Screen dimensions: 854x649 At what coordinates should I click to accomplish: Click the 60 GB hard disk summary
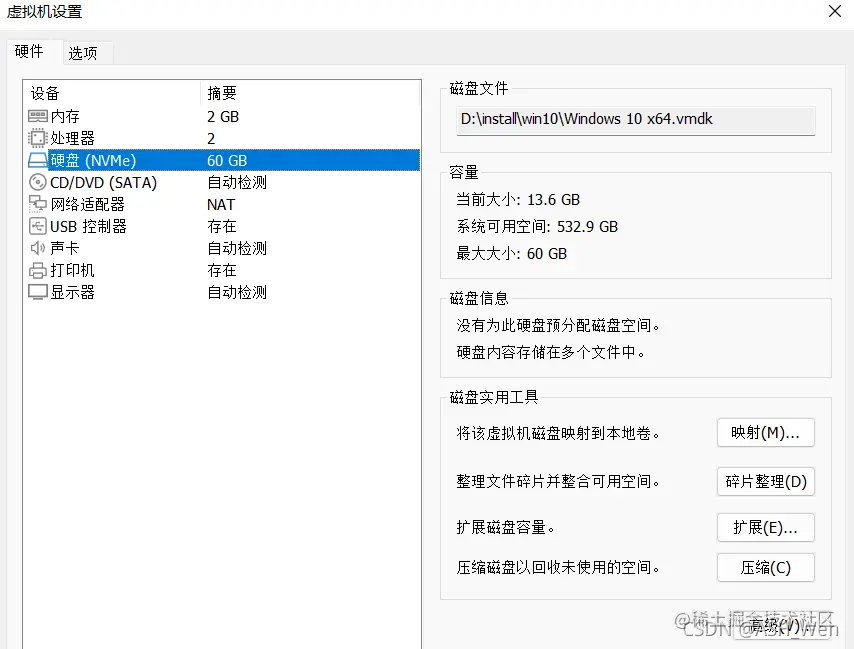pos(227,161)
